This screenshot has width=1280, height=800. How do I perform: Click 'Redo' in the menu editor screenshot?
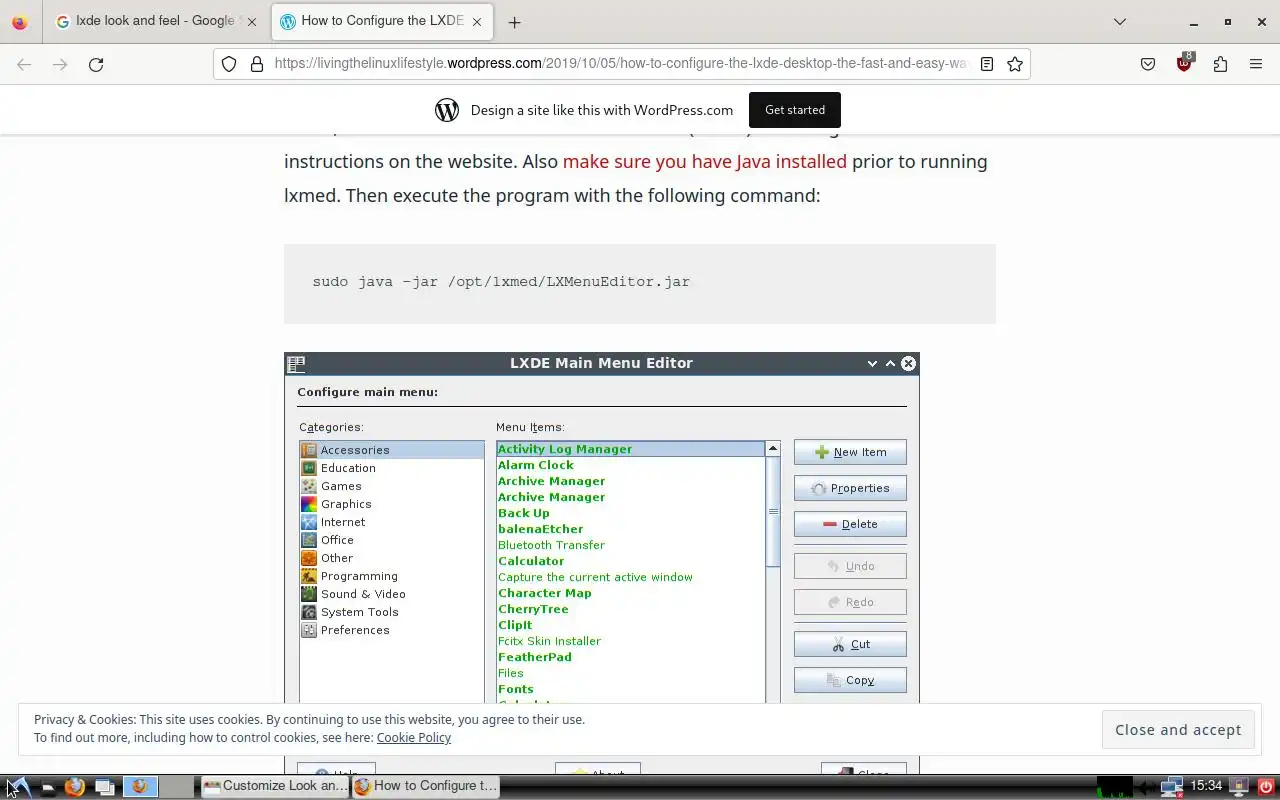(x=850, y=602)
